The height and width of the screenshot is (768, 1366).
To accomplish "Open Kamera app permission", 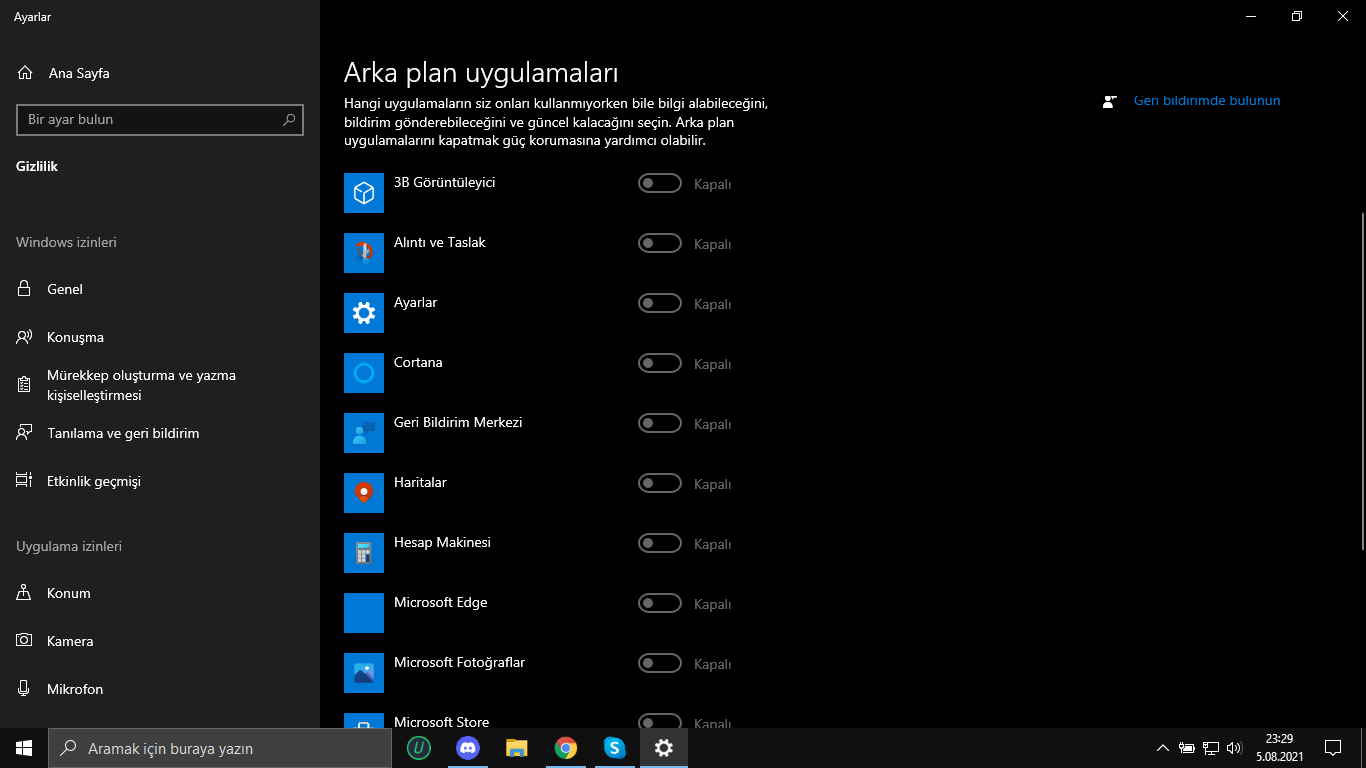I will tap(160, 641).
